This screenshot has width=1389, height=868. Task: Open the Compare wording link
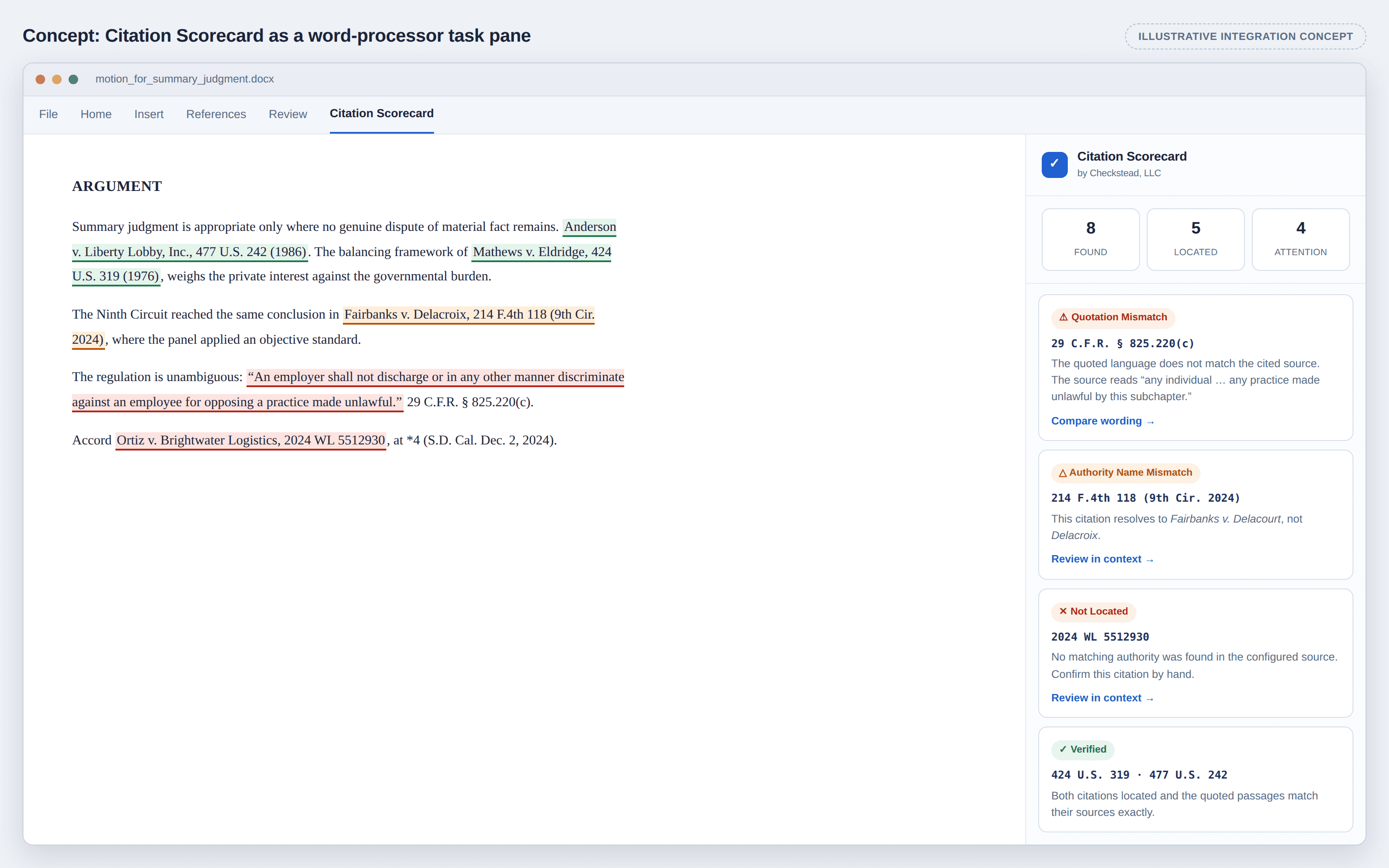pyautogui.click(x=1102, y=421)
